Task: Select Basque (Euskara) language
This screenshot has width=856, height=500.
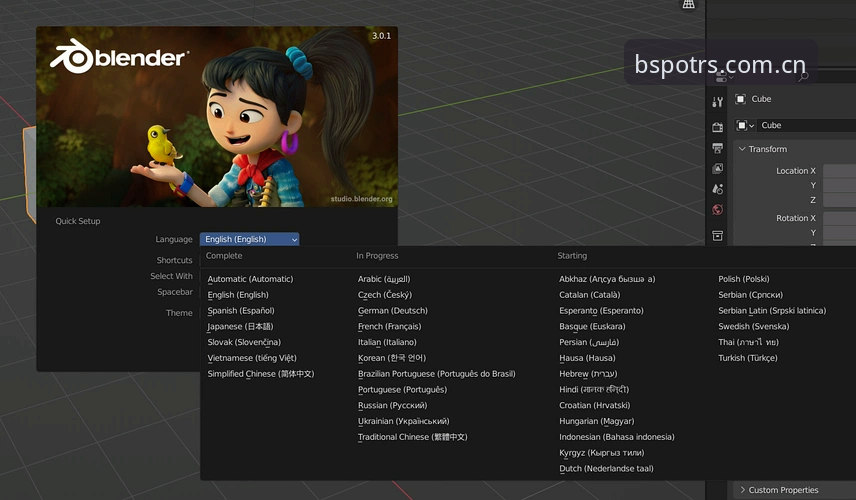Action: (592, 326)
